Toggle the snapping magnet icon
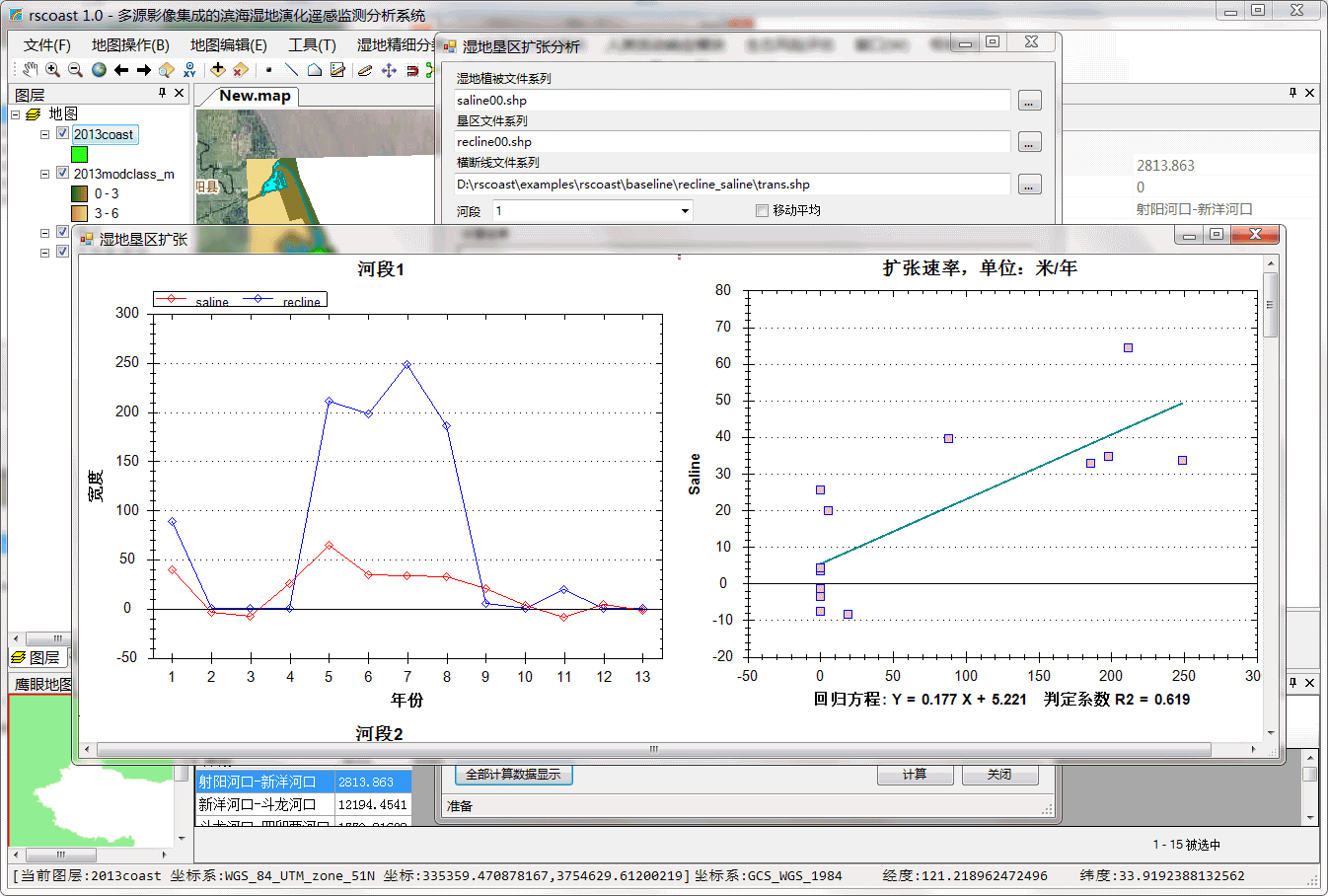 (x=412, y=70)
